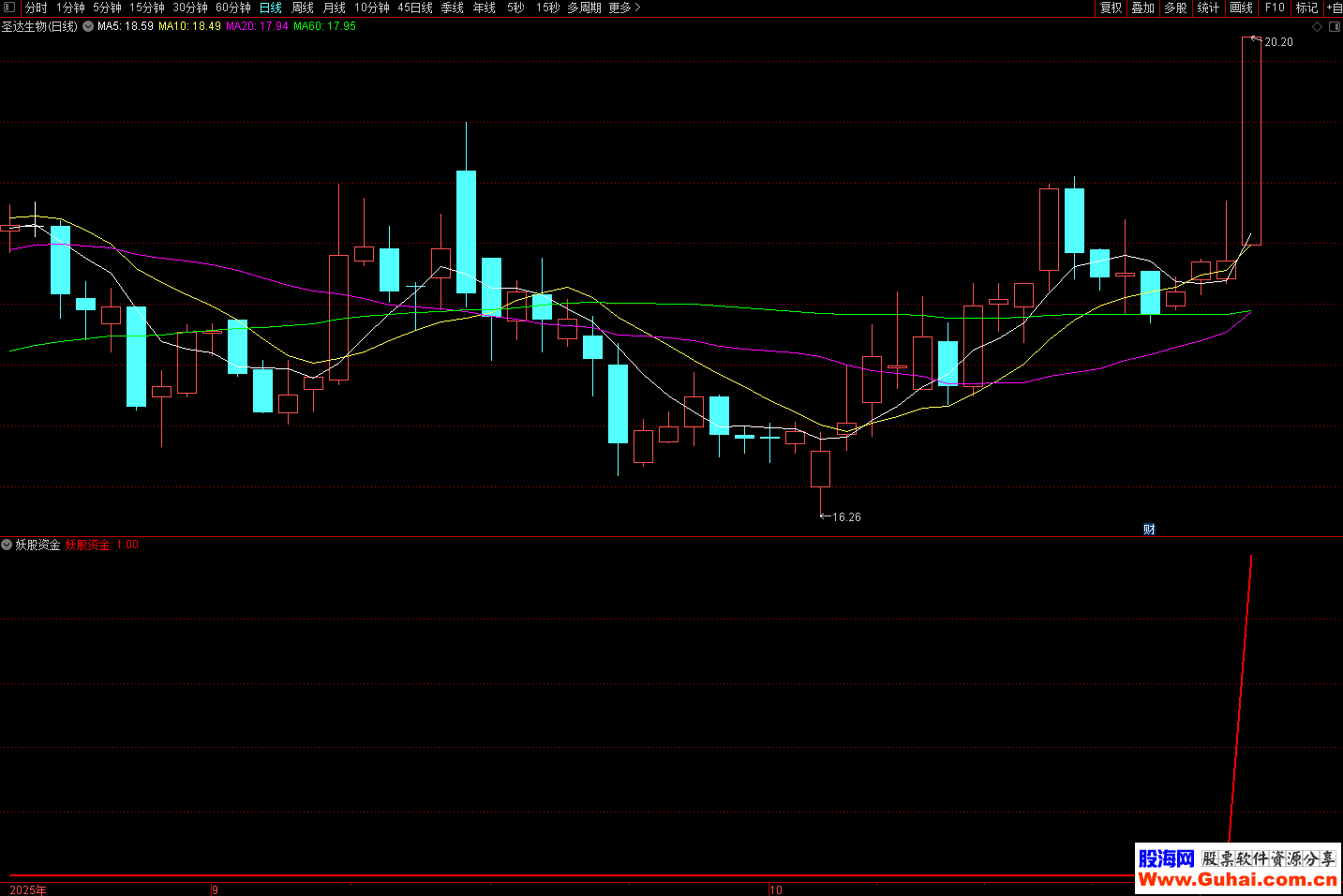Select the 60分钟 period tab
1343x896 pixels.
233,7
